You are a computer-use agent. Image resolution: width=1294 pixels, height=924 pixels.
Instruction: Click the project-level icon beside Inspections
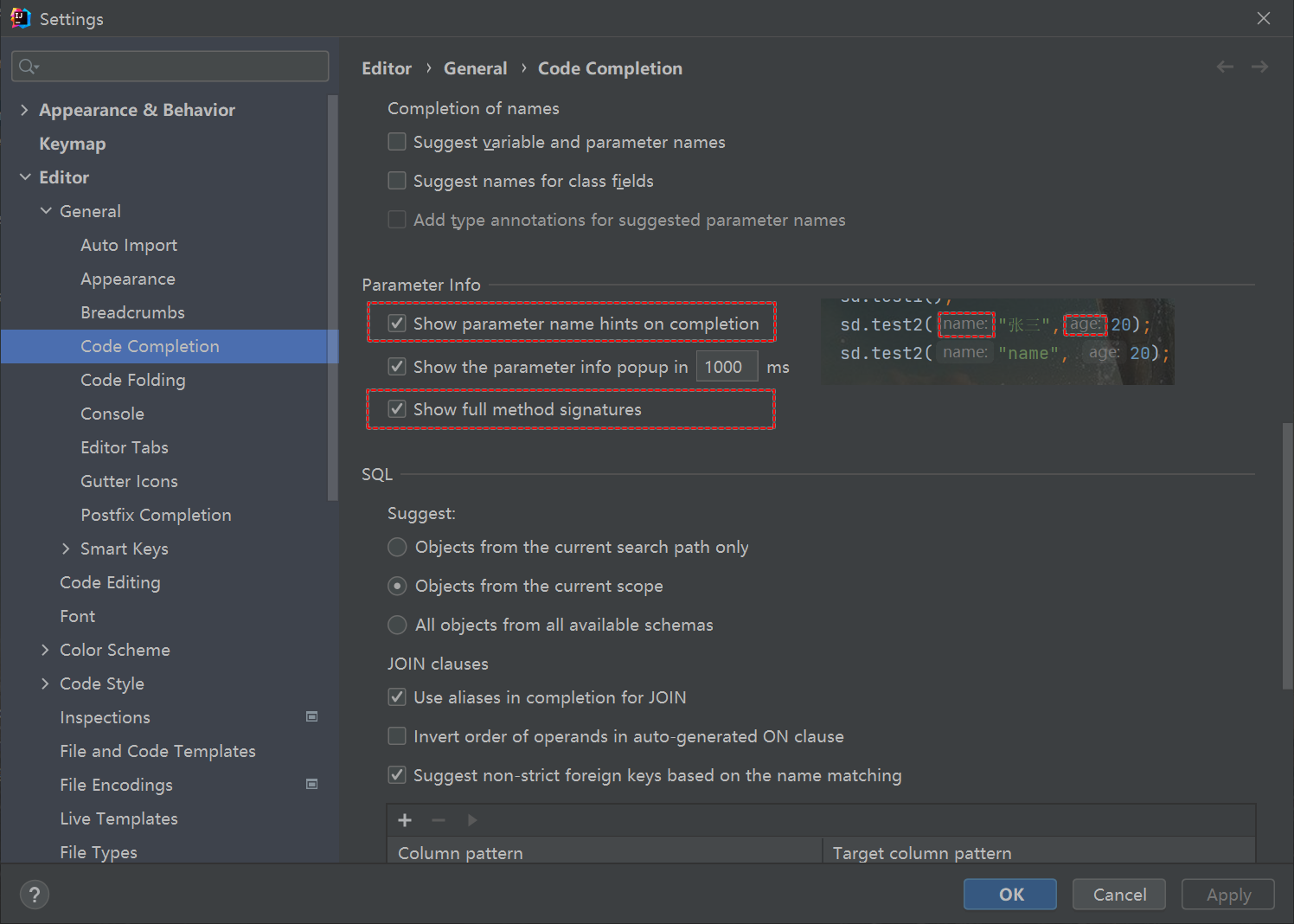312,717
